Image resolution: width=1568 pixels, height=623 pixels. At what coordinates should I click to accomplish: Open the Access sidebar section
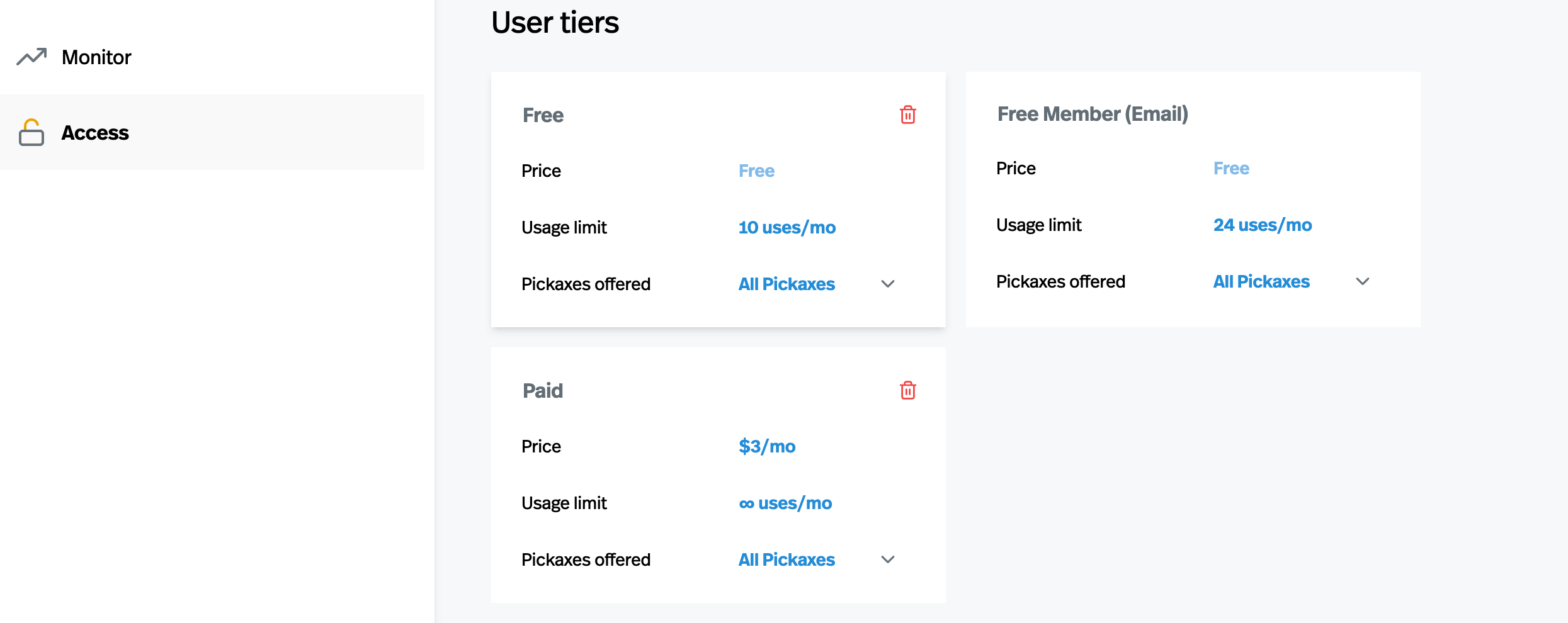[95, 133]
